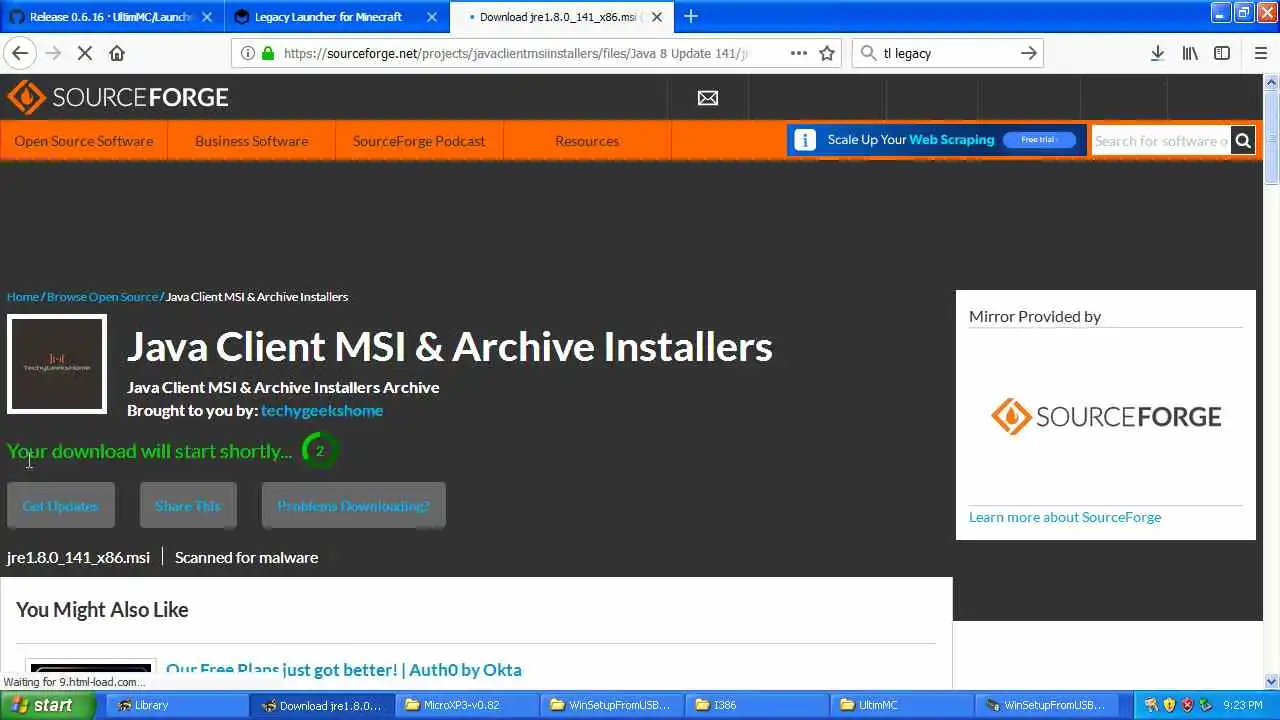Image resolution: width=1280 pixels, height=720 pixels.
Task: Click the Java Client project logo thumbnail
Action: pos(57,364)
